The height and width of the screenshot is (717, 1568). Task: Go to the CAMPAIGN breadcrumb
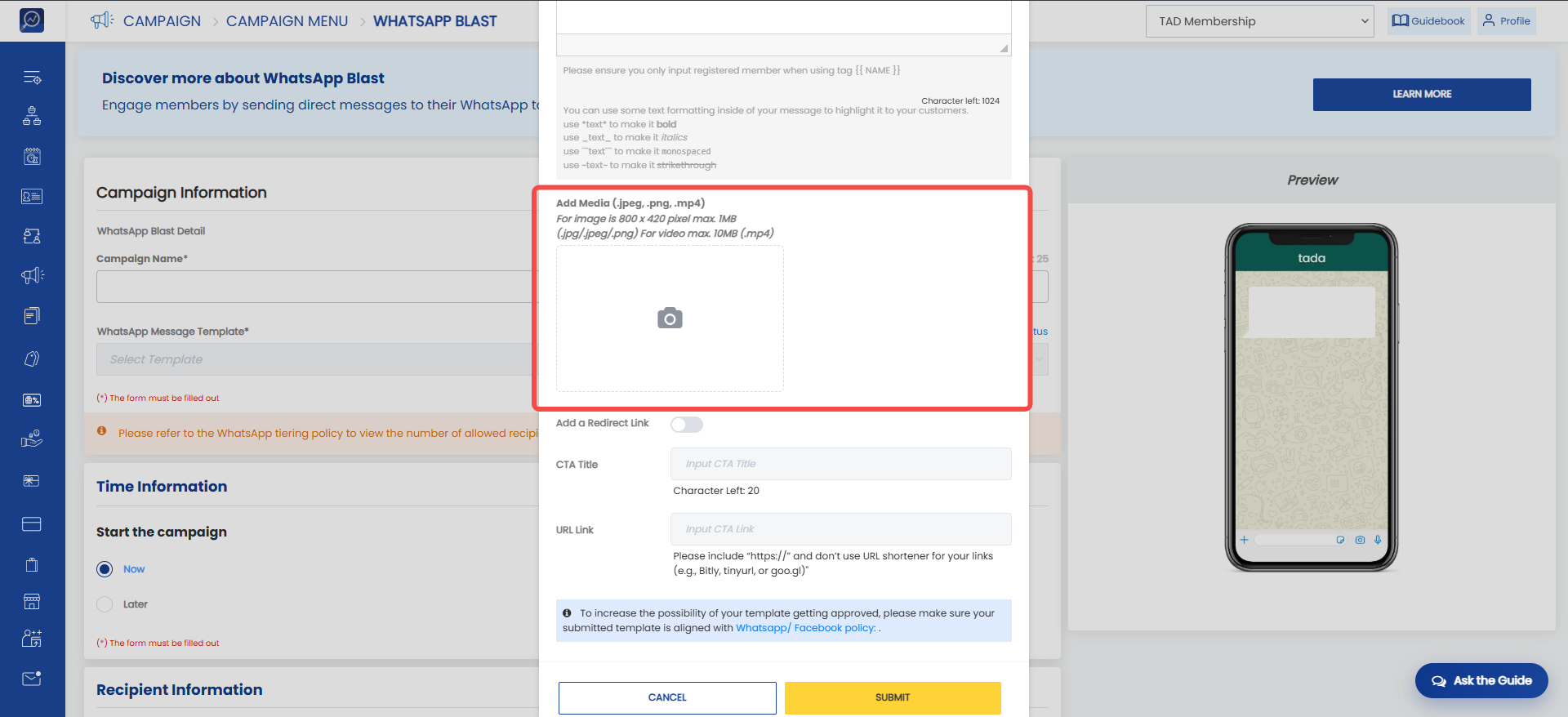pyautogui.click(x=162, y=21)
